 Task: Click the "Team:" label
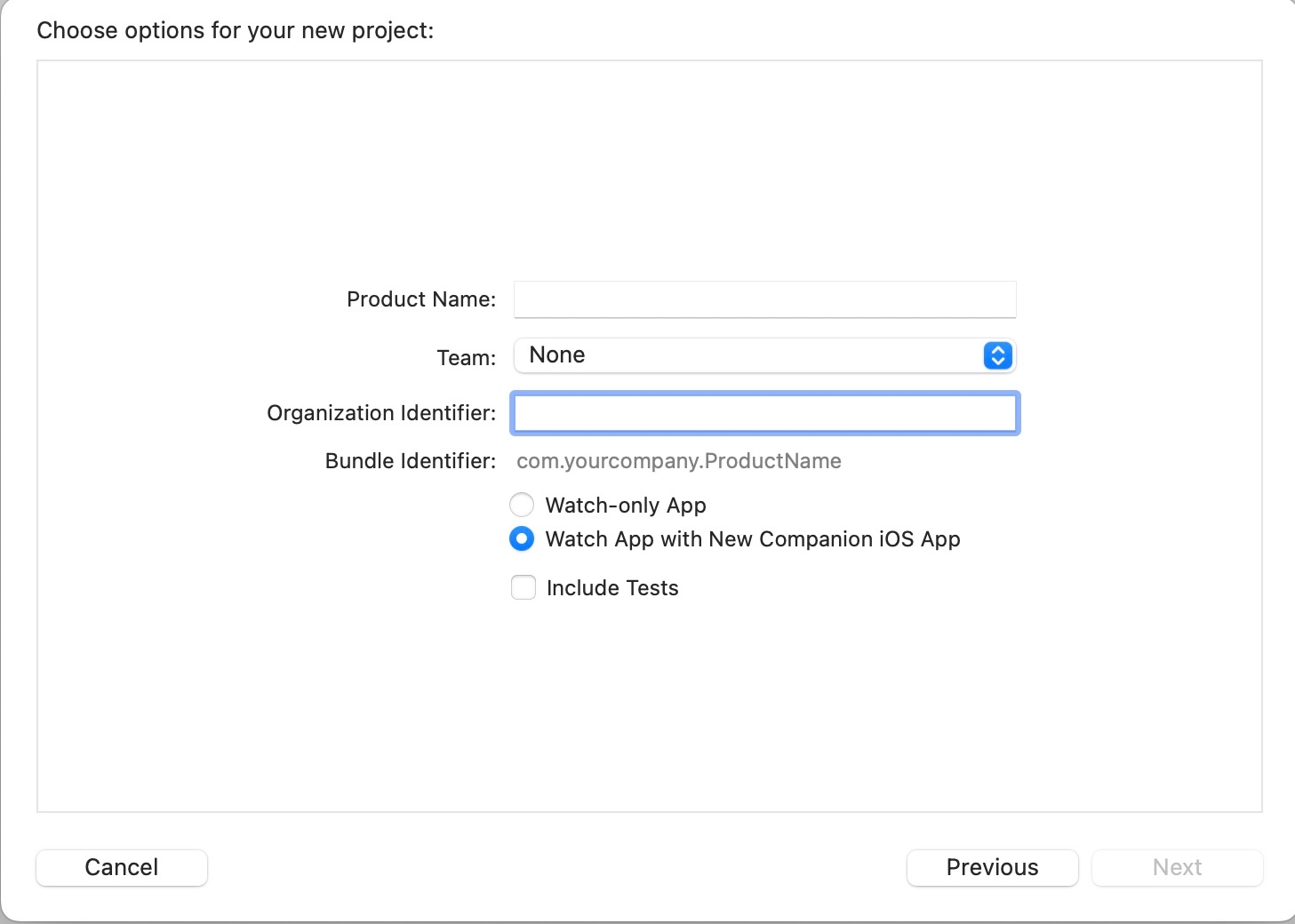(x=467, y=358)
